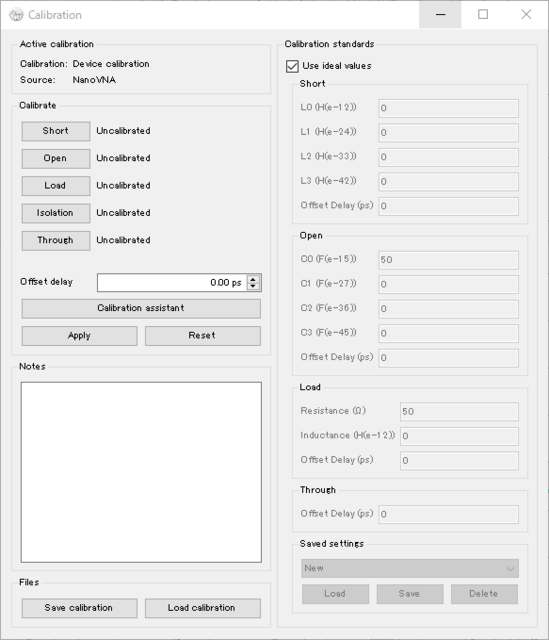Load calibration from file

pyautogui.click(x=203, y=608)
